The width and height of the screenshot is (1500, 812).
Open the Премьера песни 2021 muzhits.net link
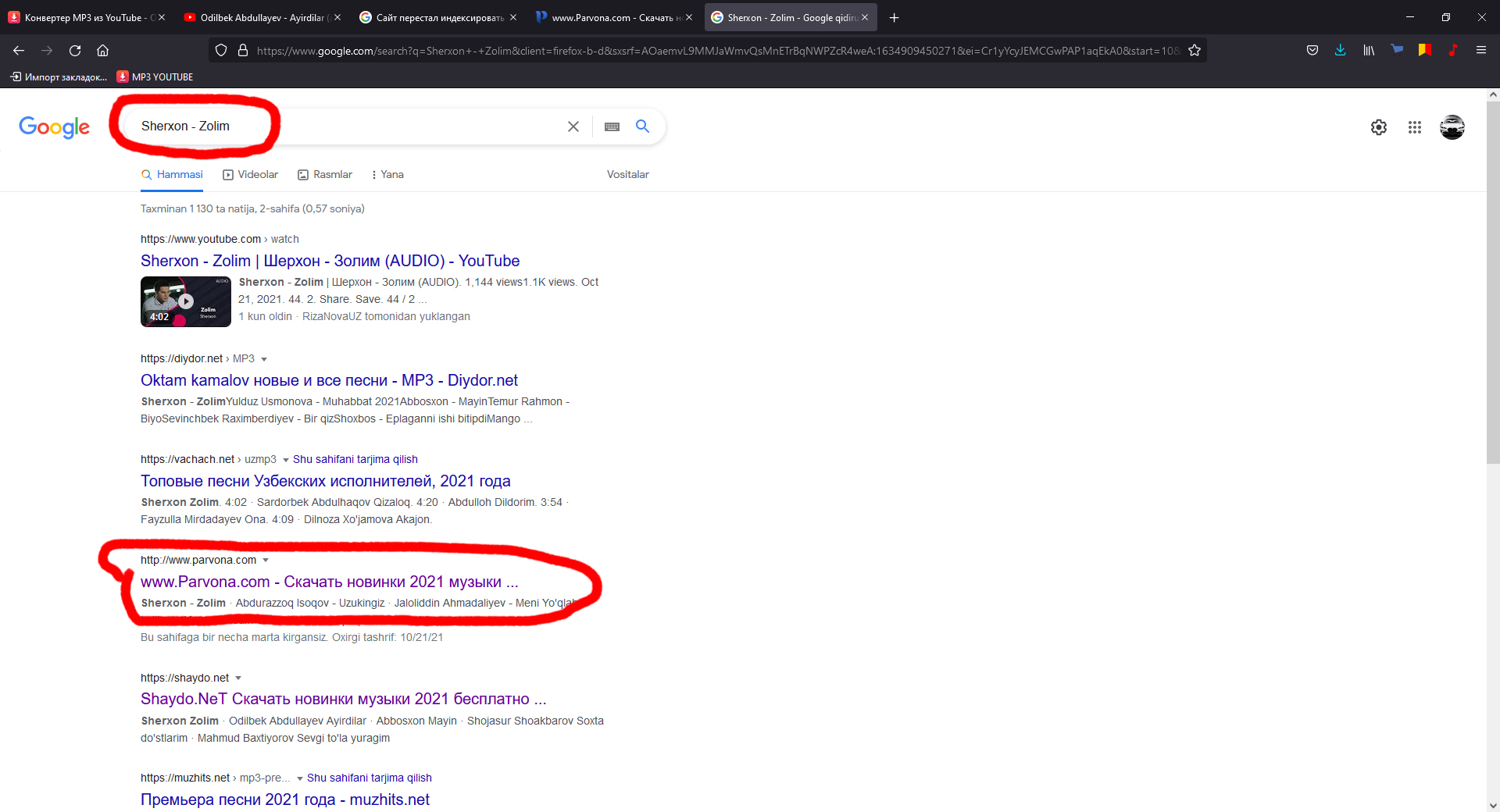pos(285,800)
